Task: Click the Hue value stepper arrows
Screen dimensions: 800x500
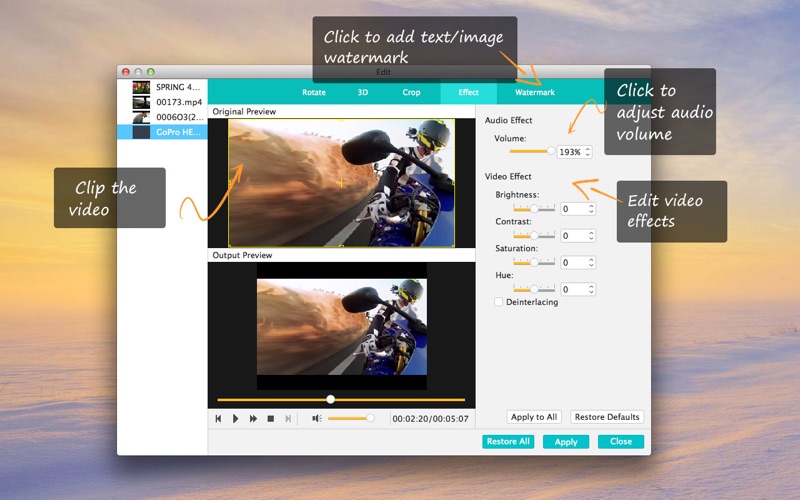Action: 591,289
